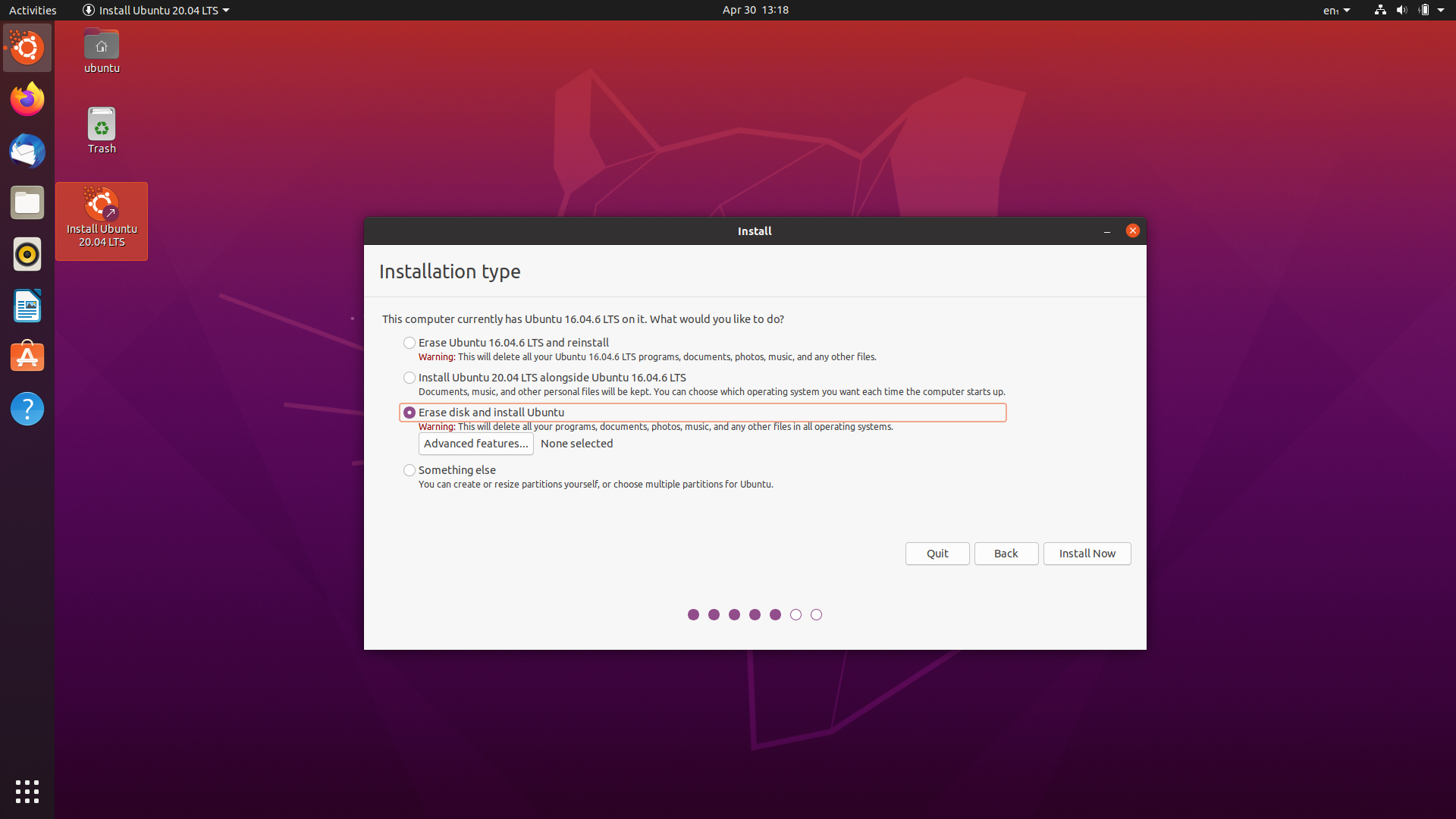1456x819 pixels.
Task: Click Advanced features button
Action: tap(475, 444)
